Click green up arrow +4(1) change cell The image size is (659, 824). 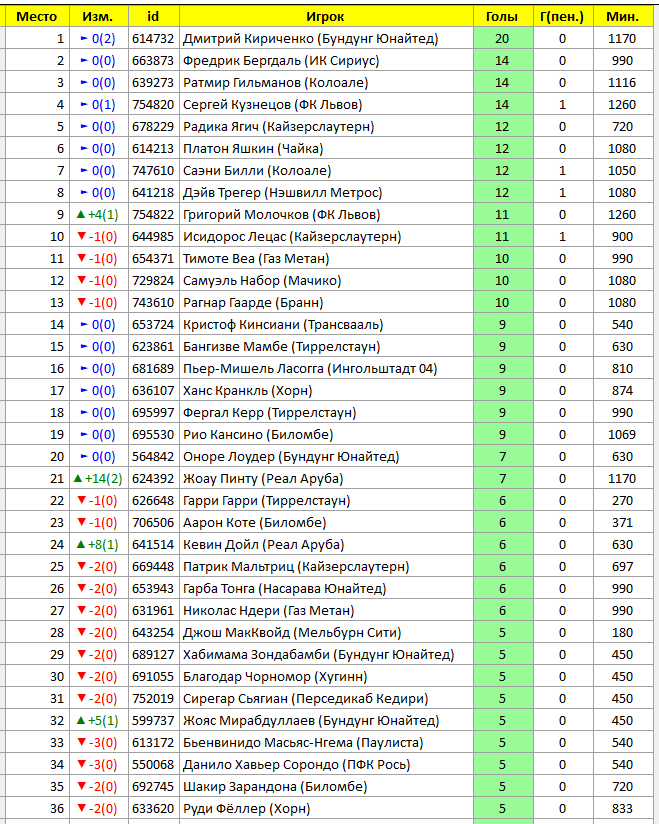tap(99, 214)
